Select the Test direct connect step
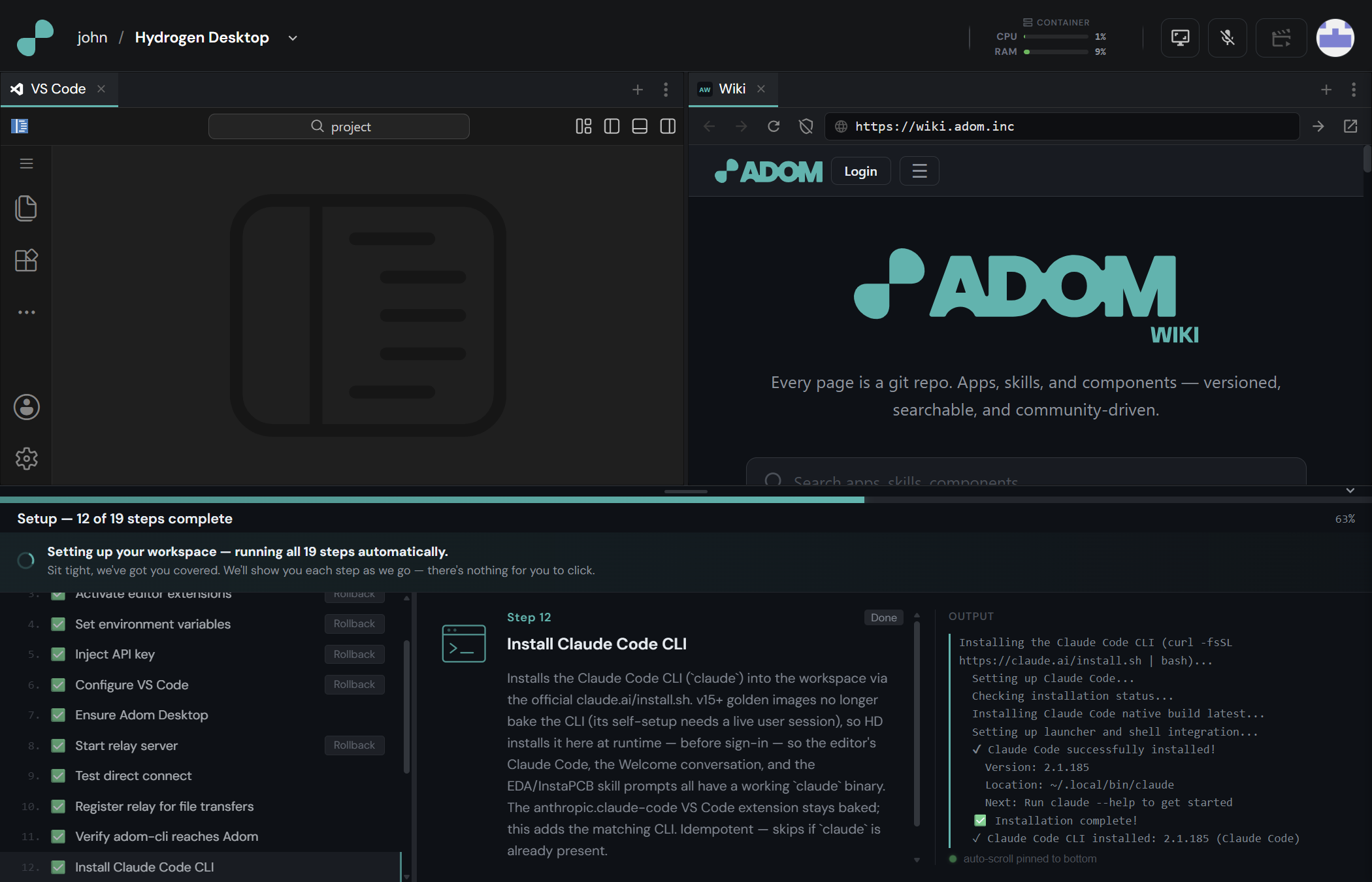This screenshot has height=882, width=1372. (x=200, y=776)
